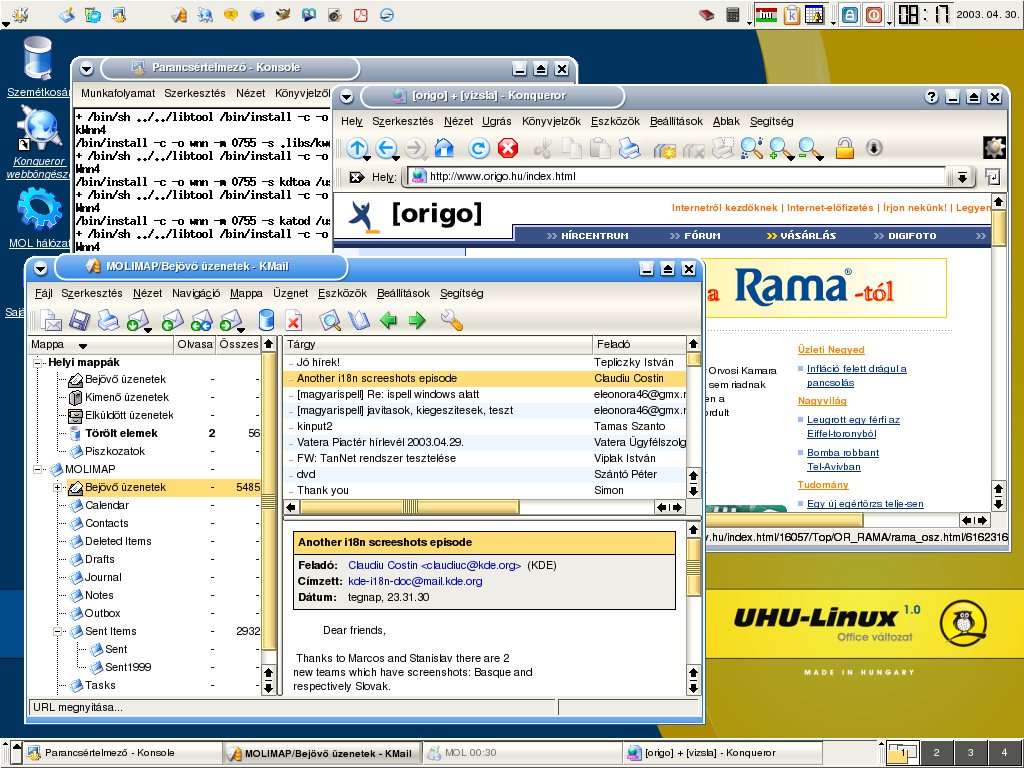Click the wrench configure icon in KMail
The image size is (1024, 768).
(x=452, y=321)
